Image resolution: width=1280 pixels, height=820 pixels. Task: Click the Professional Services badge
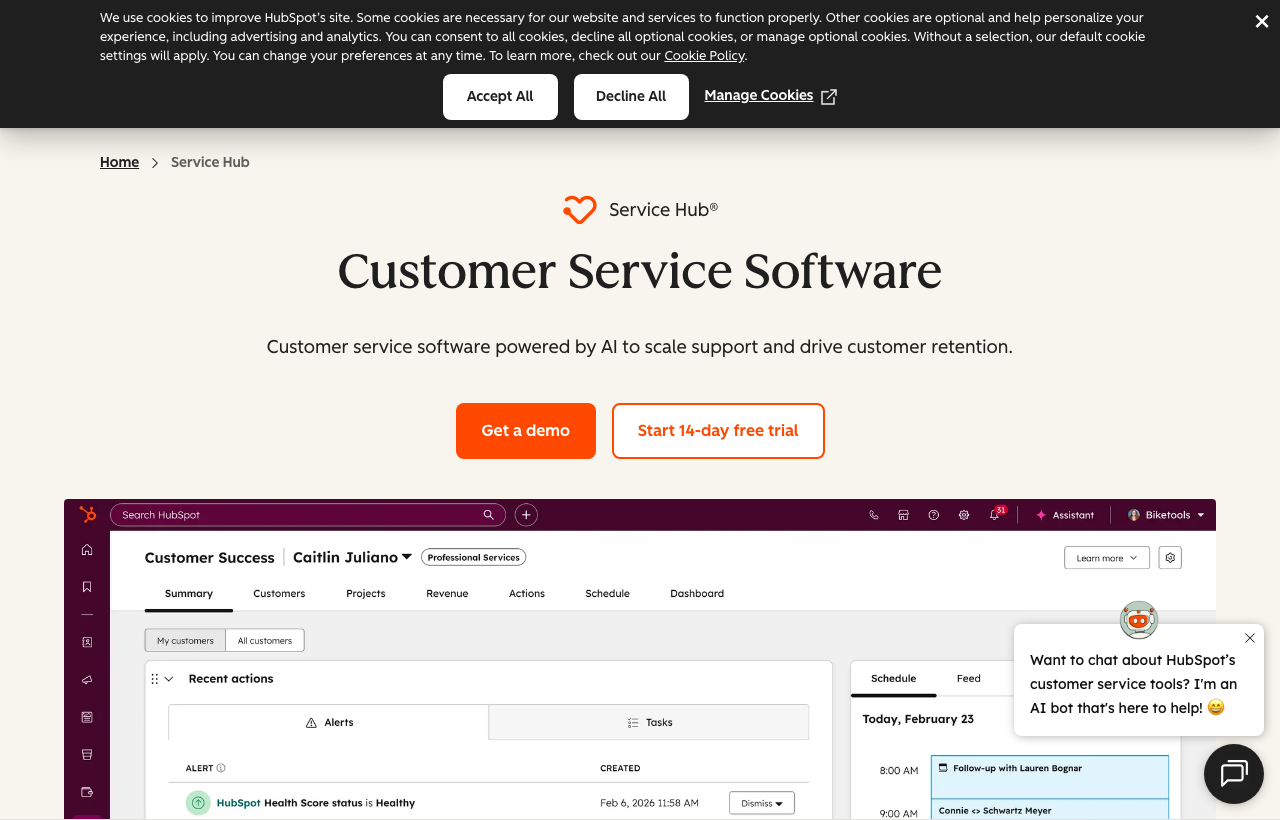coord(474,557)
